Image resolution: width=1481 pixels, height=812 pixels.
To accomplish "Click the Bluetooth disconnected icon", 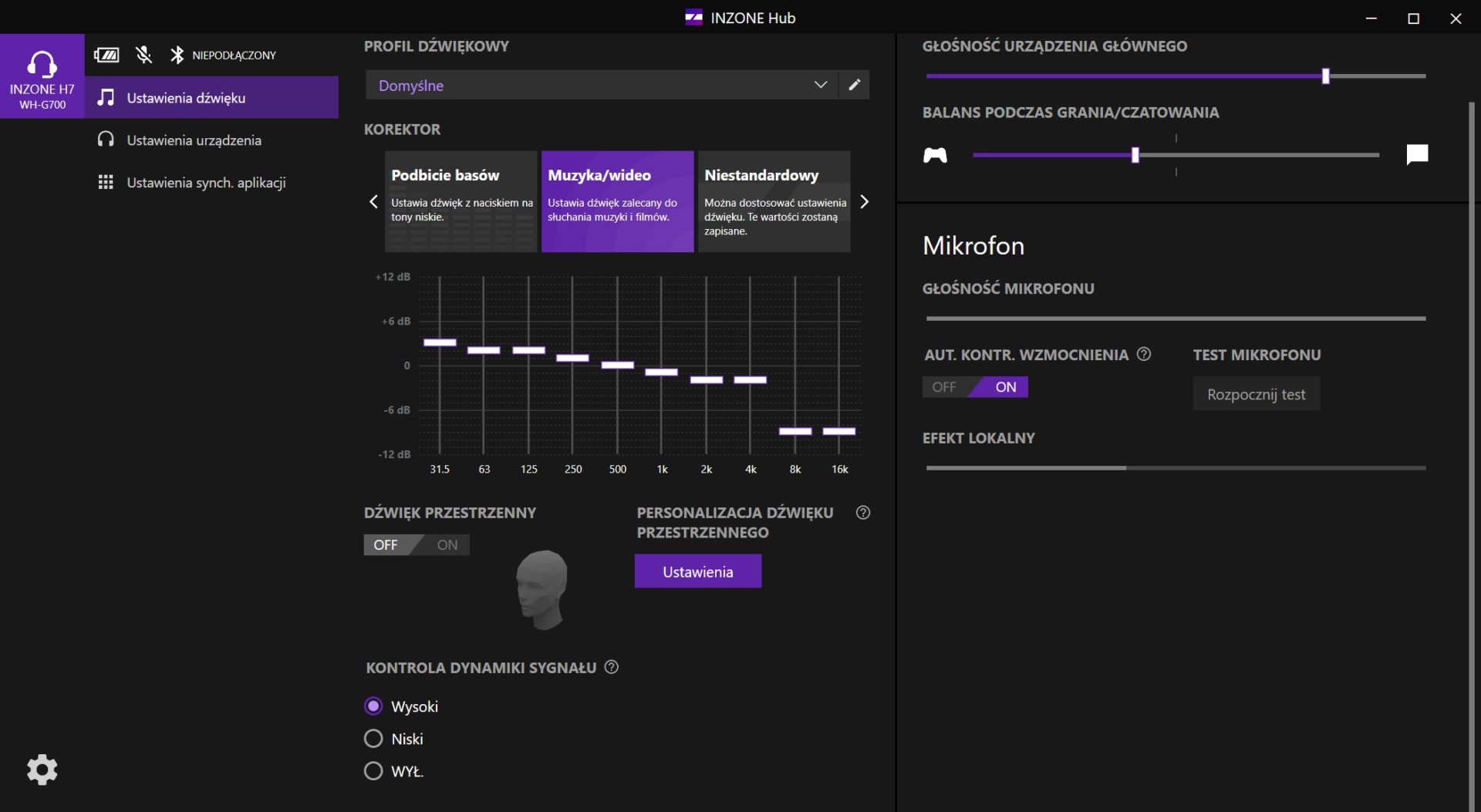I will (x=177, y=55).
